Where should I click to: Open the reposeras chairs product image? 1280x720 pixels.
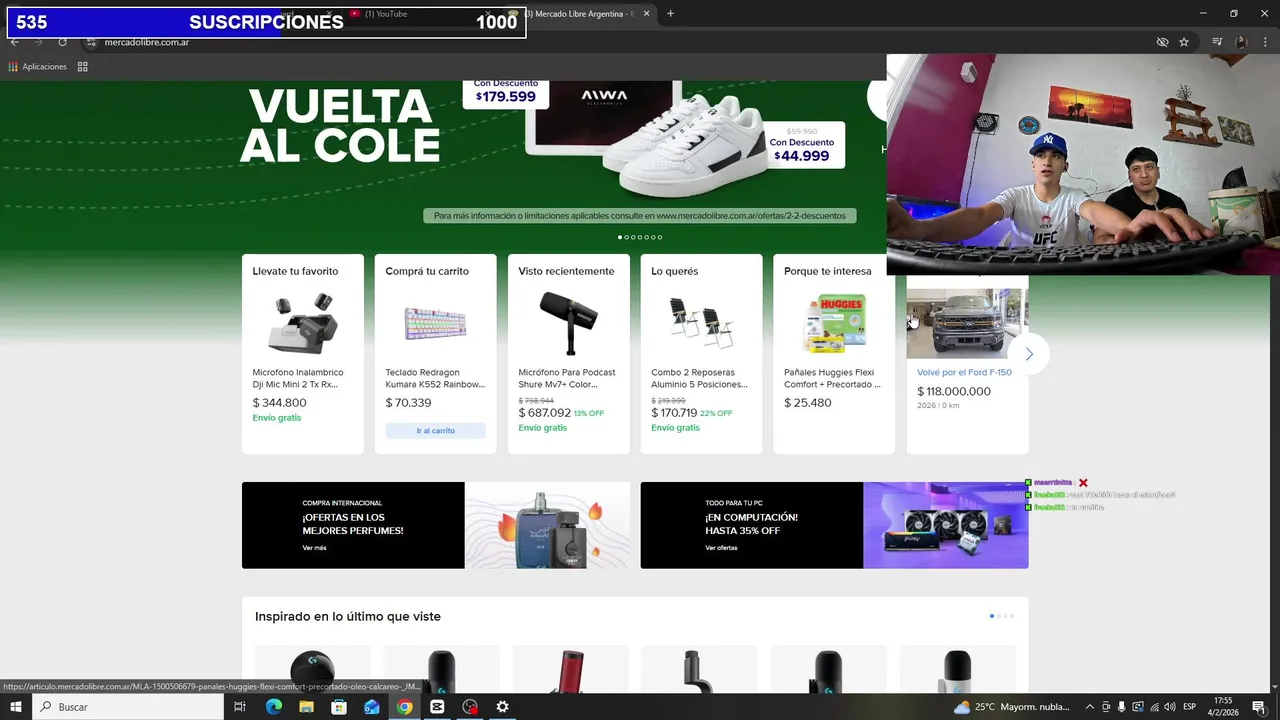(x=701, y=323)
